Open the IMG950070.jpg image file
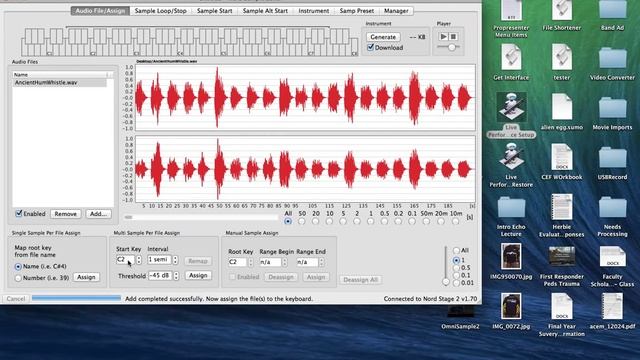640x360 pixels. (511, 261)
